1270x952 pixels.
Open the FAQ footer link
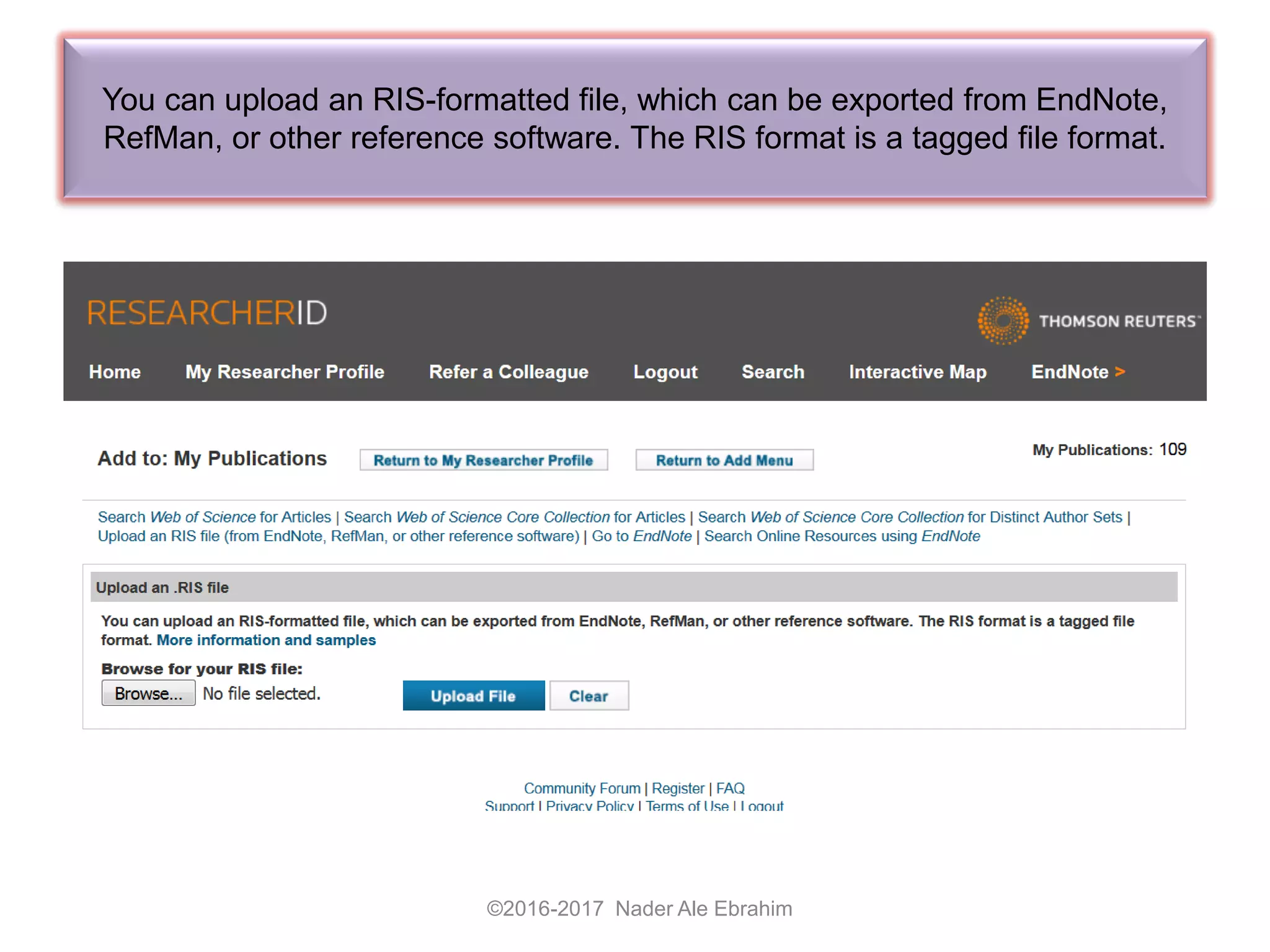click(x=730, y=788)
